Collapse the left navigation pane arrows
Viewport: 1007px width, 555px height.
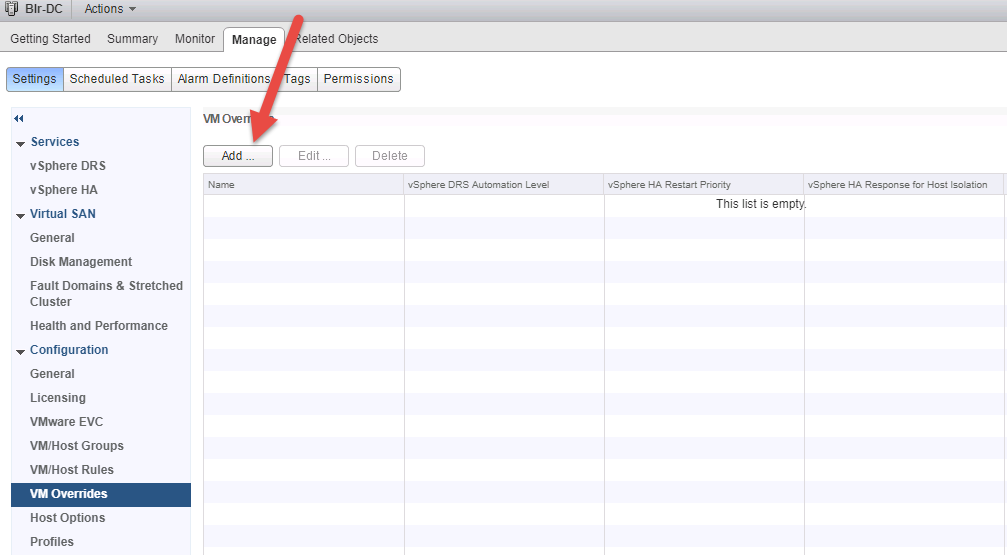point(19,119)
